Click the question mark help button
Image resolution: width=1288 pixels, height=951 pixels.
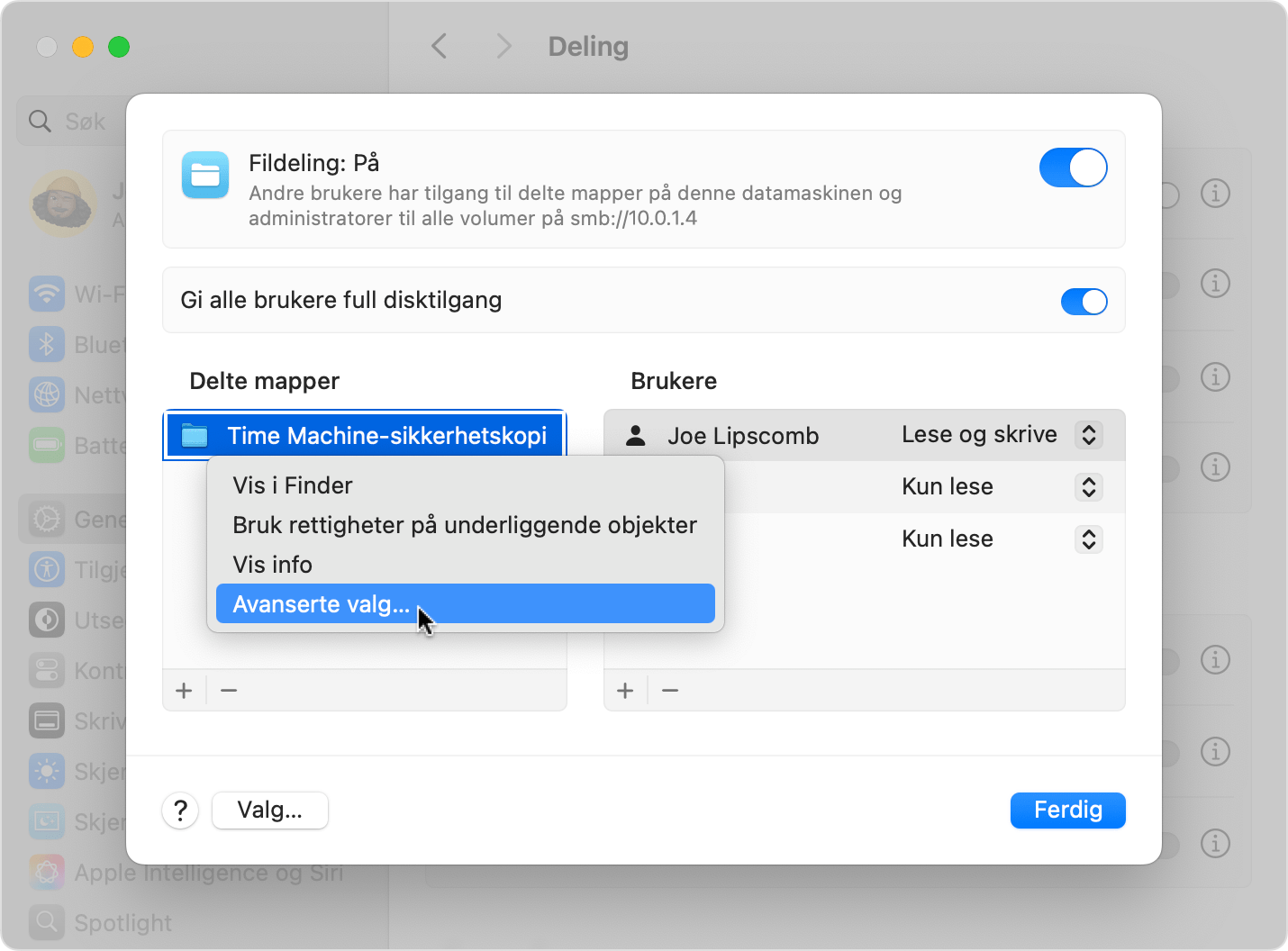[180, 811]
